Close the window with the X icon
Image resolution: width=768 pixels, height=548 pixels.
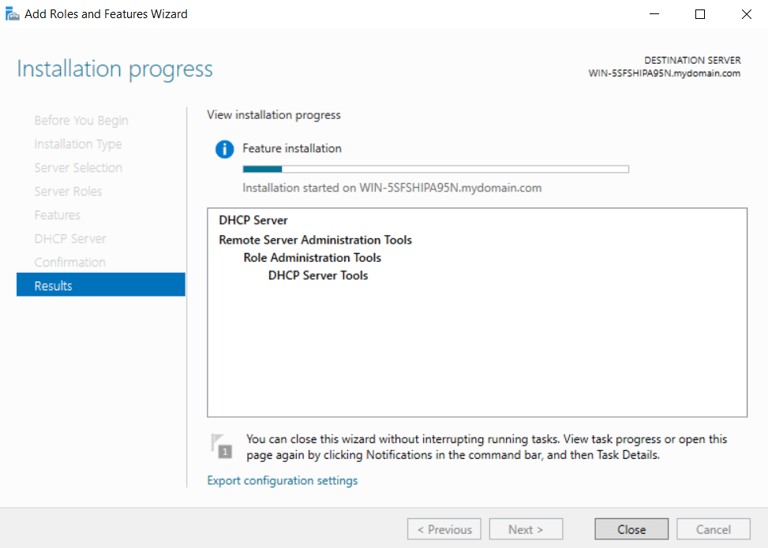(746, 14)
